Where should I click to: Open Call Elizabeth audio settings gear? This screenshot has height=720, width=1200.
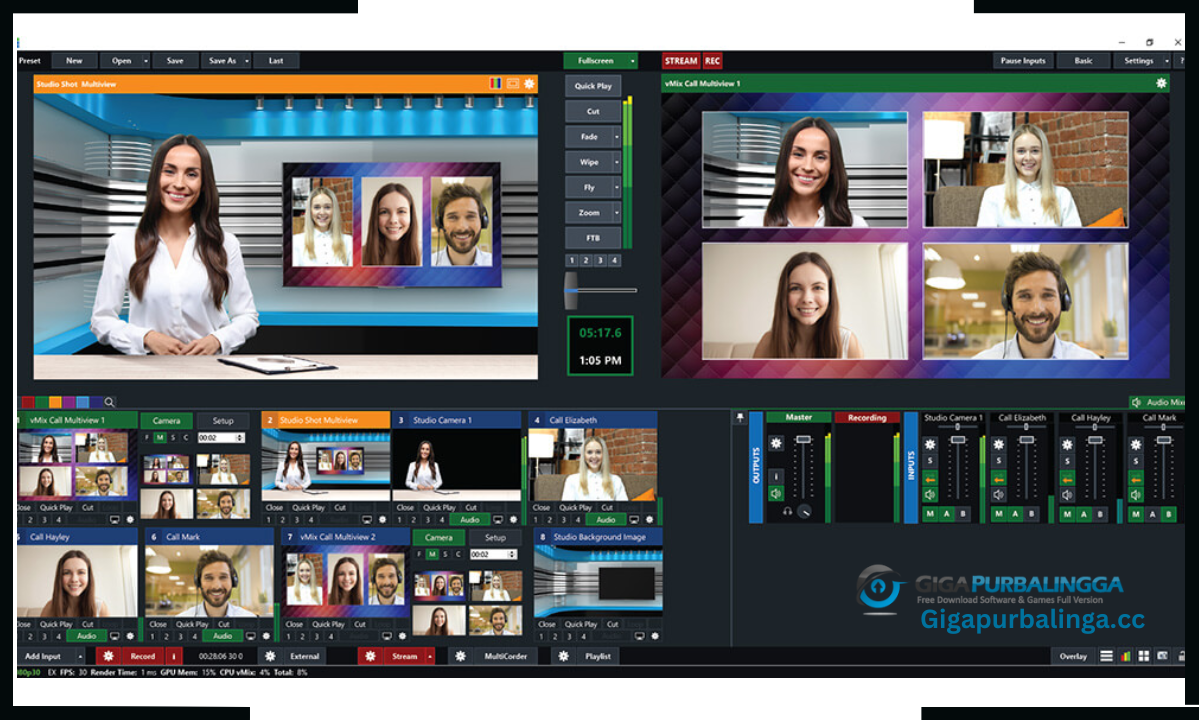point(998,445)
